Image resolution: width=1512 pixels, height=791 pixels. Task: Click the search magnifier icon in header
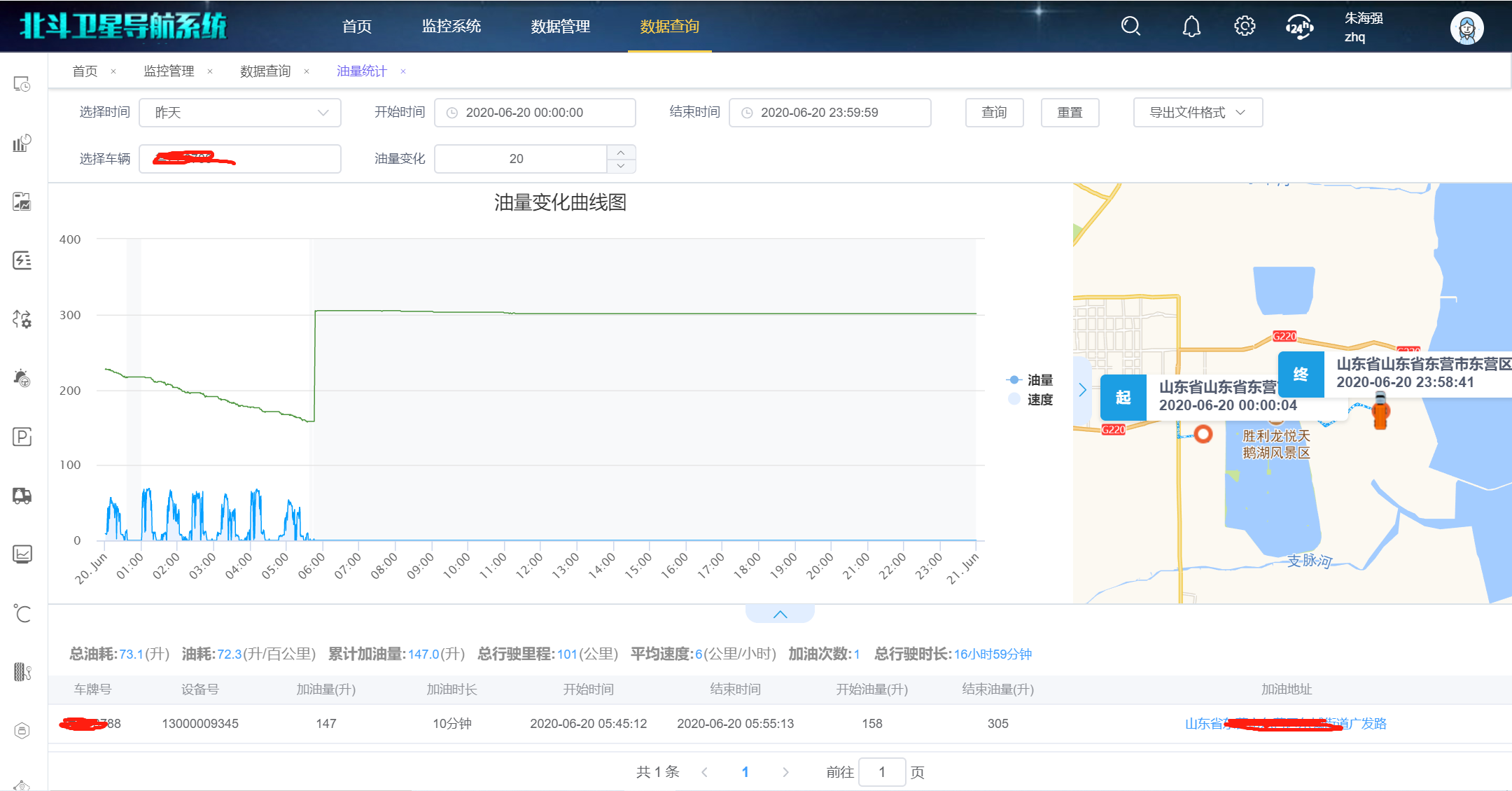click(1130, 27)
